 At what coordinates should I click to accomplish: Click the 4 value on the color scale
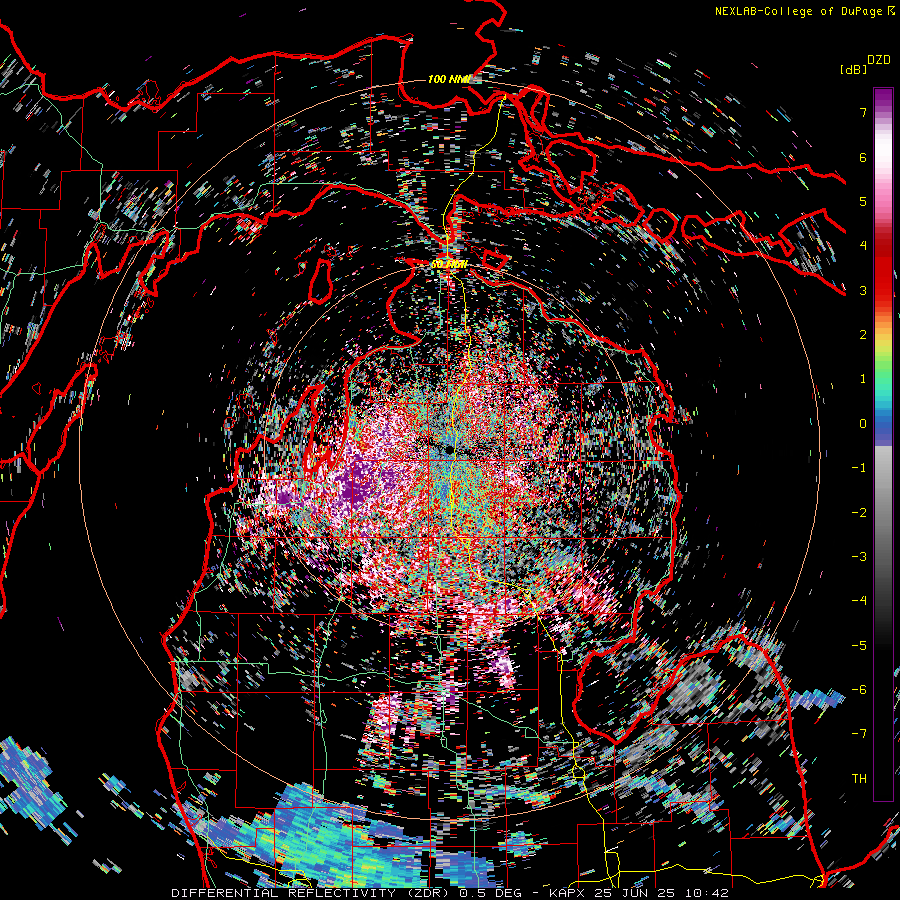pyautogui.click(x=863, y=246)
